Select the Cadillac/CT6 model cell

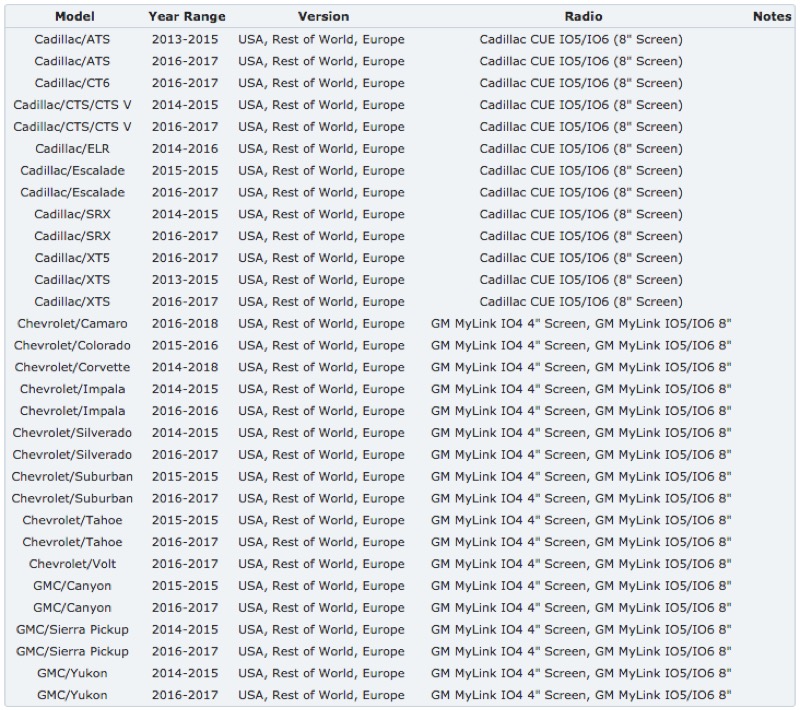[72, 83]
